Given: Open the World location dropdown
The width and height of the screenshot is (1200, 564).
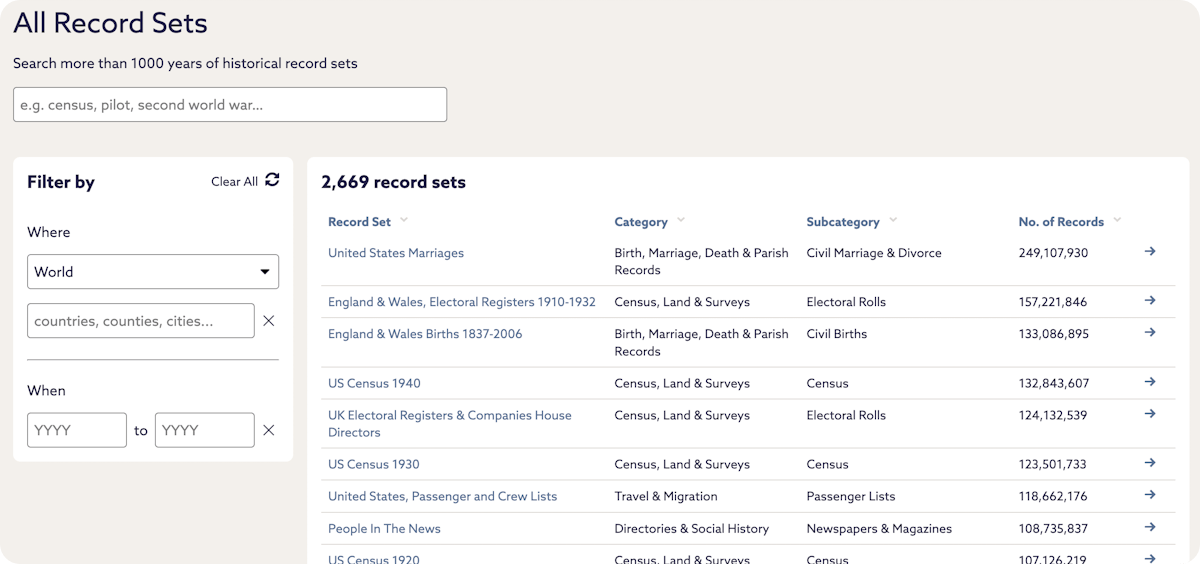Looking at the screenshot, I should point(153,271).
